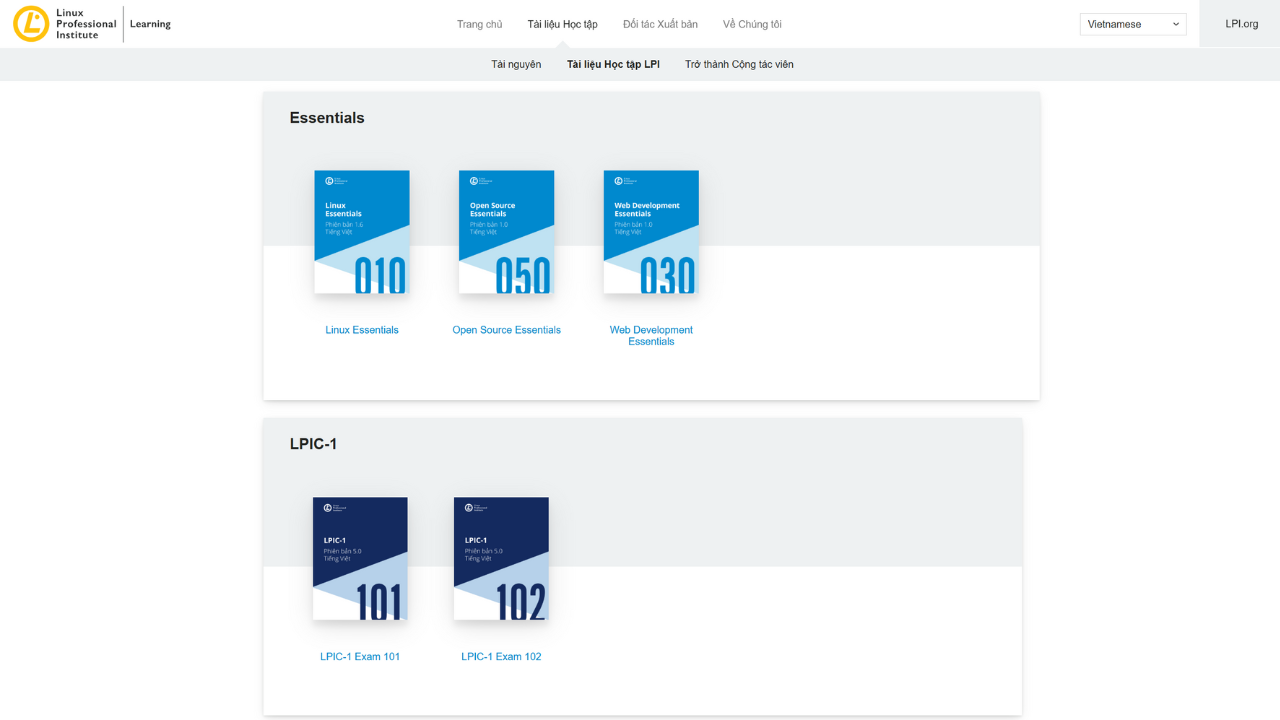Open the Trang chủ menu item

tap(480, 24)
